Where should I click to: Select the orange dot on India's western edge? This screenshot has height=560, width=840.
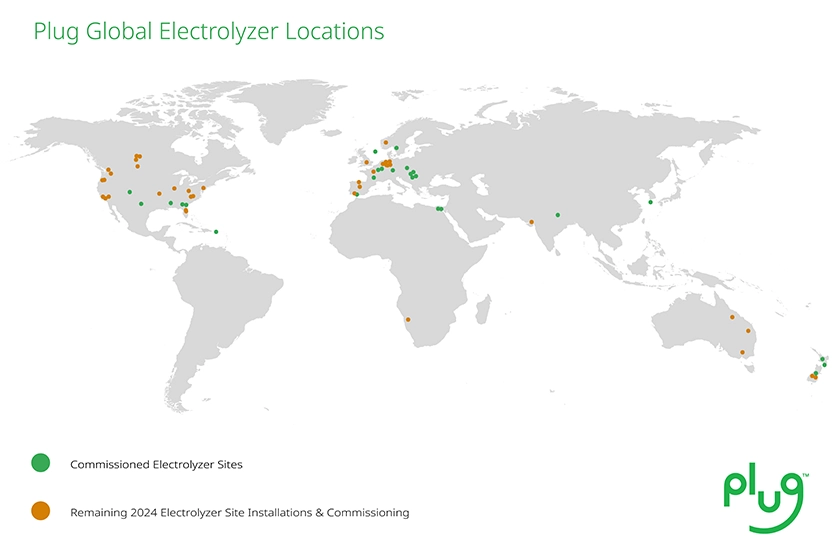pyautogui.click(x=531, y=222)
